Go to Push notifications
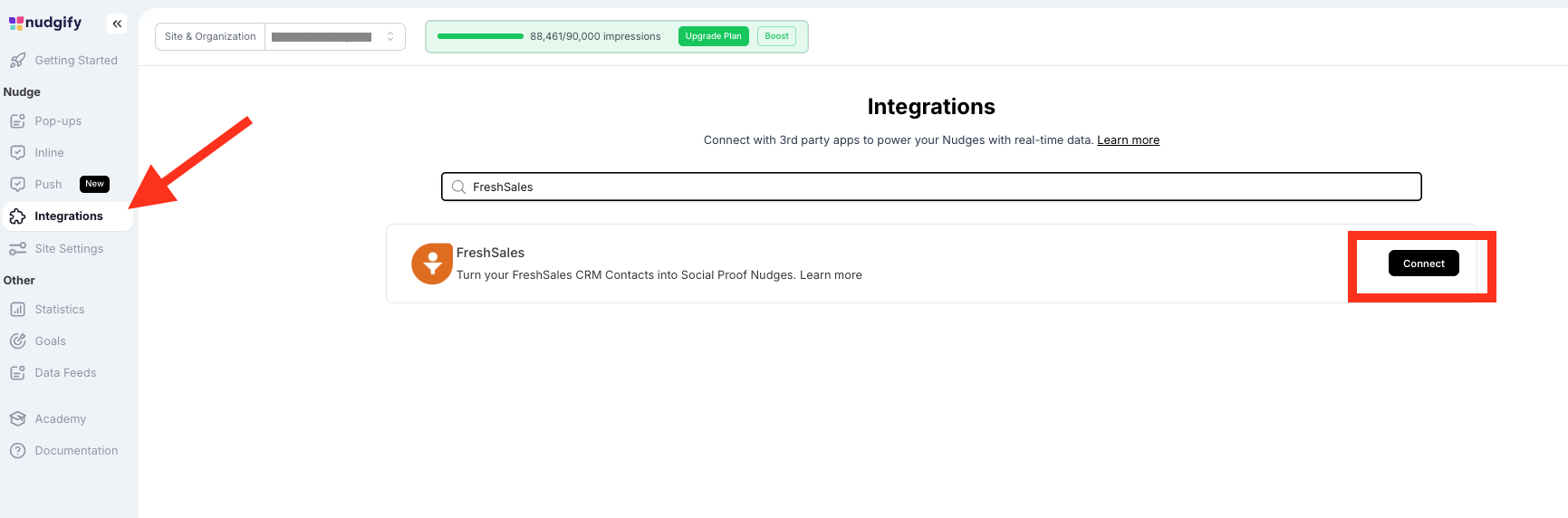This screenshot has width=1568, height=518. (67, 185)
